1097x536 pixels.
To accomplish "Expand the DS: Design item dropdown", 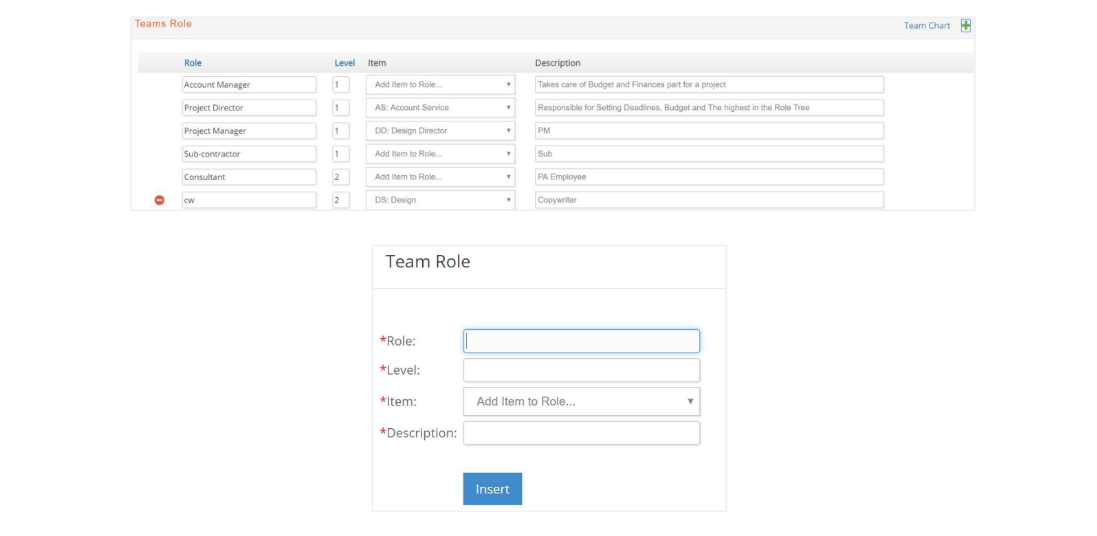I will point(441,200).
